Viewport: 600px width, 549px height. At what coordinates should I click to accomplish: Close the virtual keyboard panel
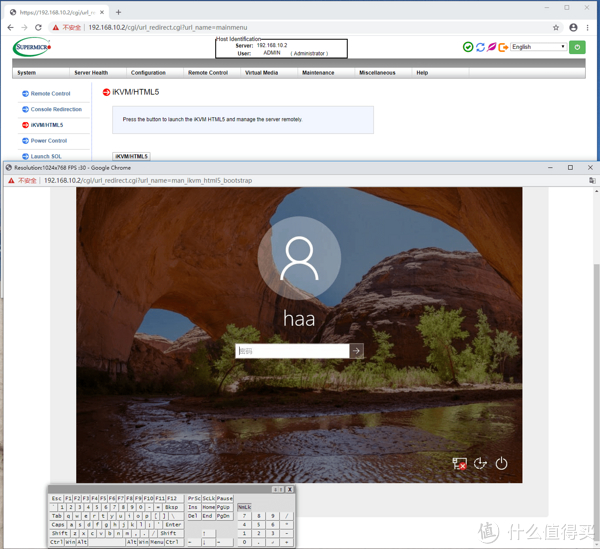(290, 489)
